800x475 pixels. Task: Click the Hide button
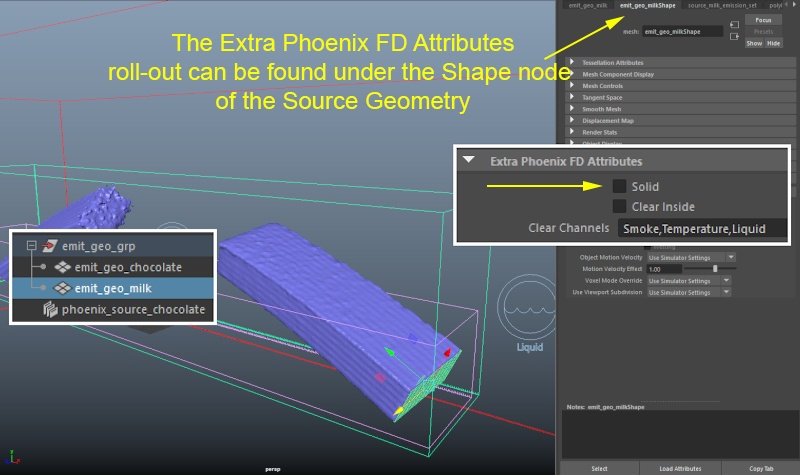point(773,43)
